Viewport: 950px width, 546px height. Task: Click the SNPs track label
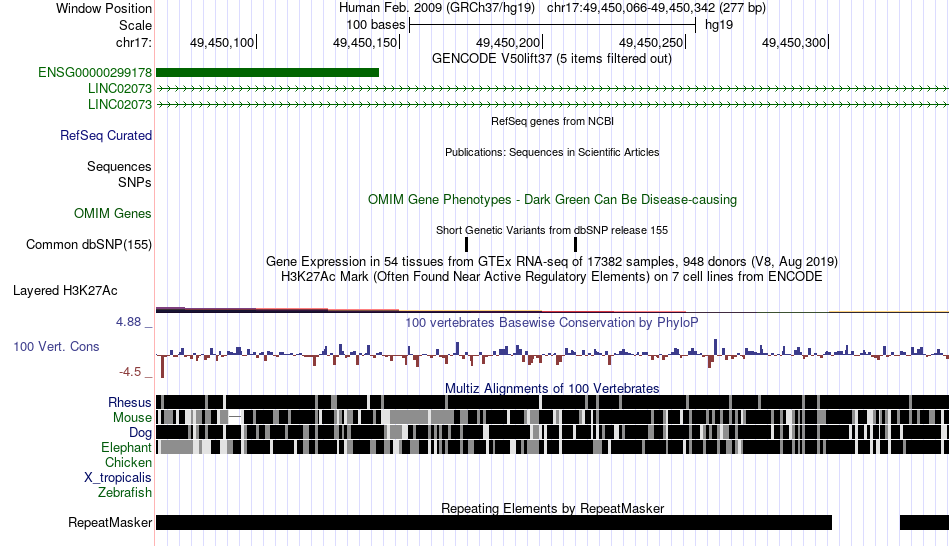click(x=135, y=182)
